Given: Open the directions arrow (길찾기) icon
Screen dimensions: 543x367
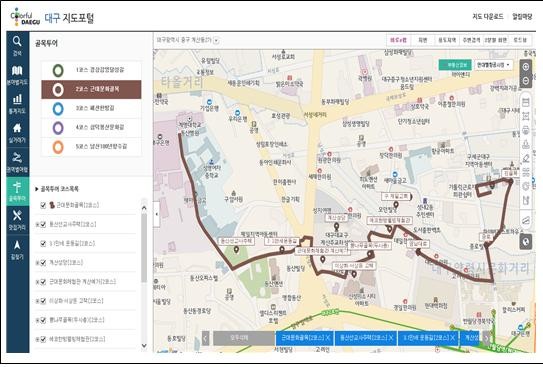Looking at the screenshot, I should (x=17, y=249).
